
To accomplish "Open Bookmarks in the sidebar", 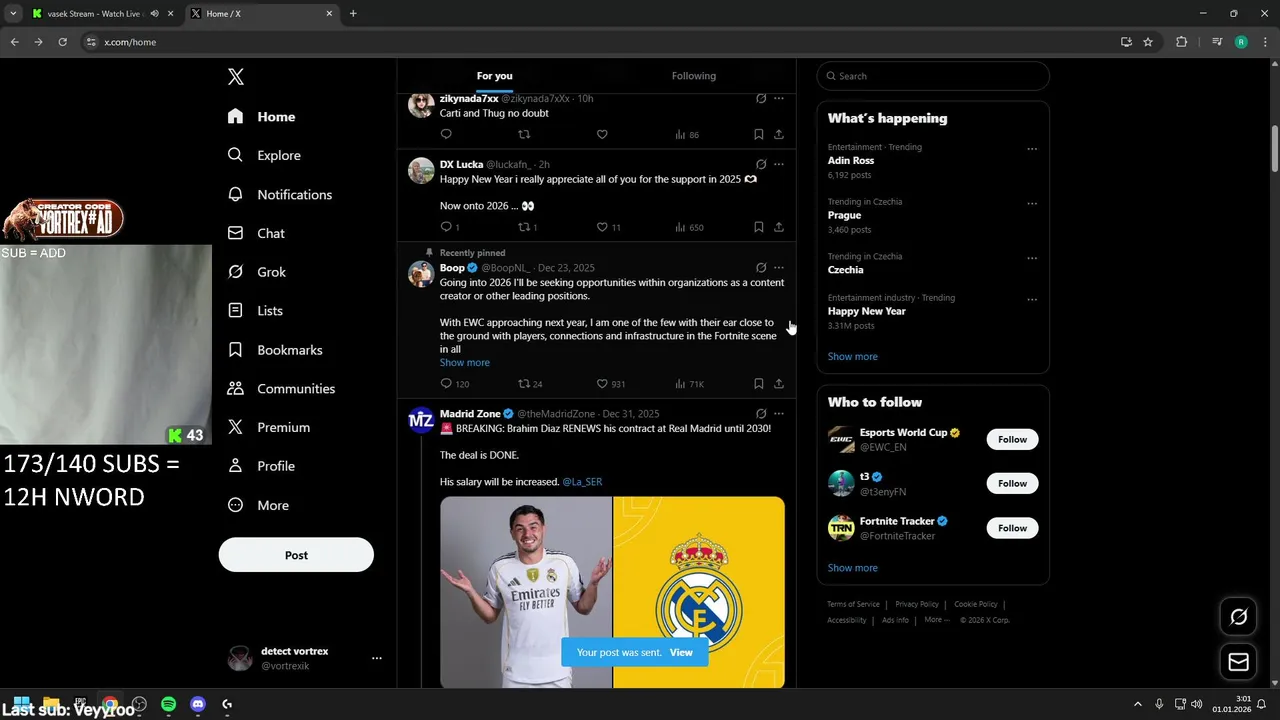I will click(275, 350).
